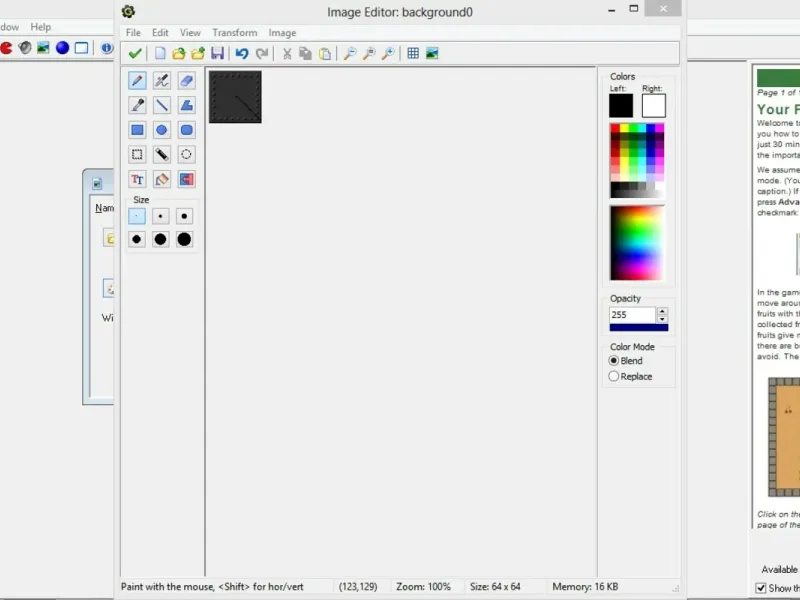Pick the first brush size in the bottom row
The height and width of the screenshot is (600, 800).
pyautogui.click(x=137, y=239)
